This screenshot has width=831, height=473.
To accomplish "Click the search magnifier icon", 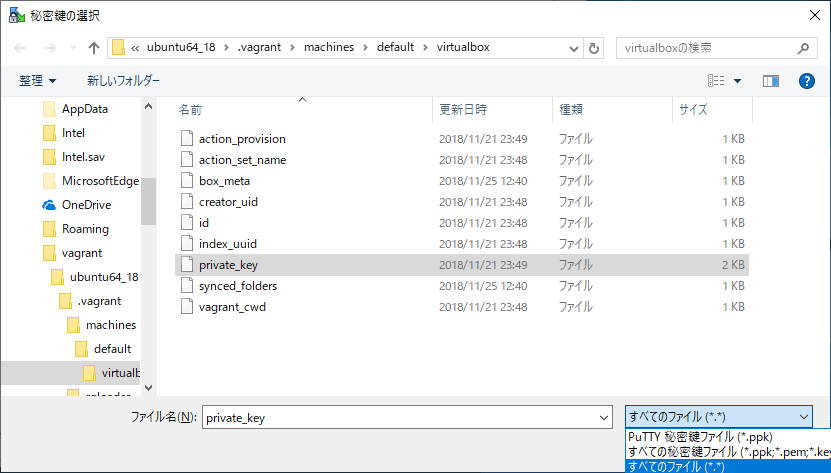I will pos(803,48).
